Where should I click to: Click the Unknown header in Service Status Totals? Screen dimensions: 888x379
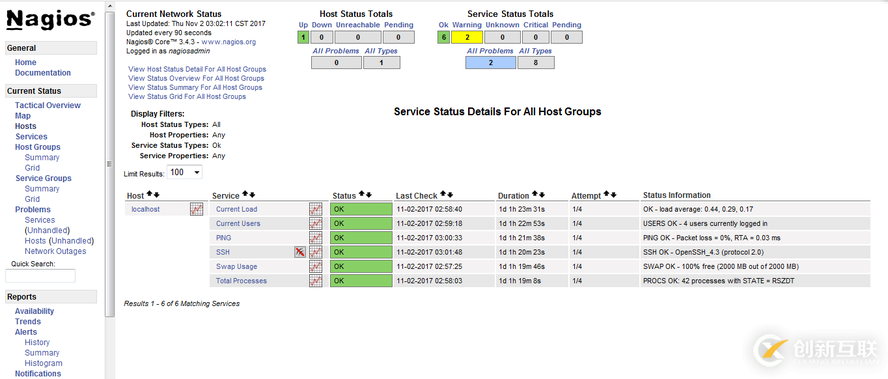pos(502,25)
